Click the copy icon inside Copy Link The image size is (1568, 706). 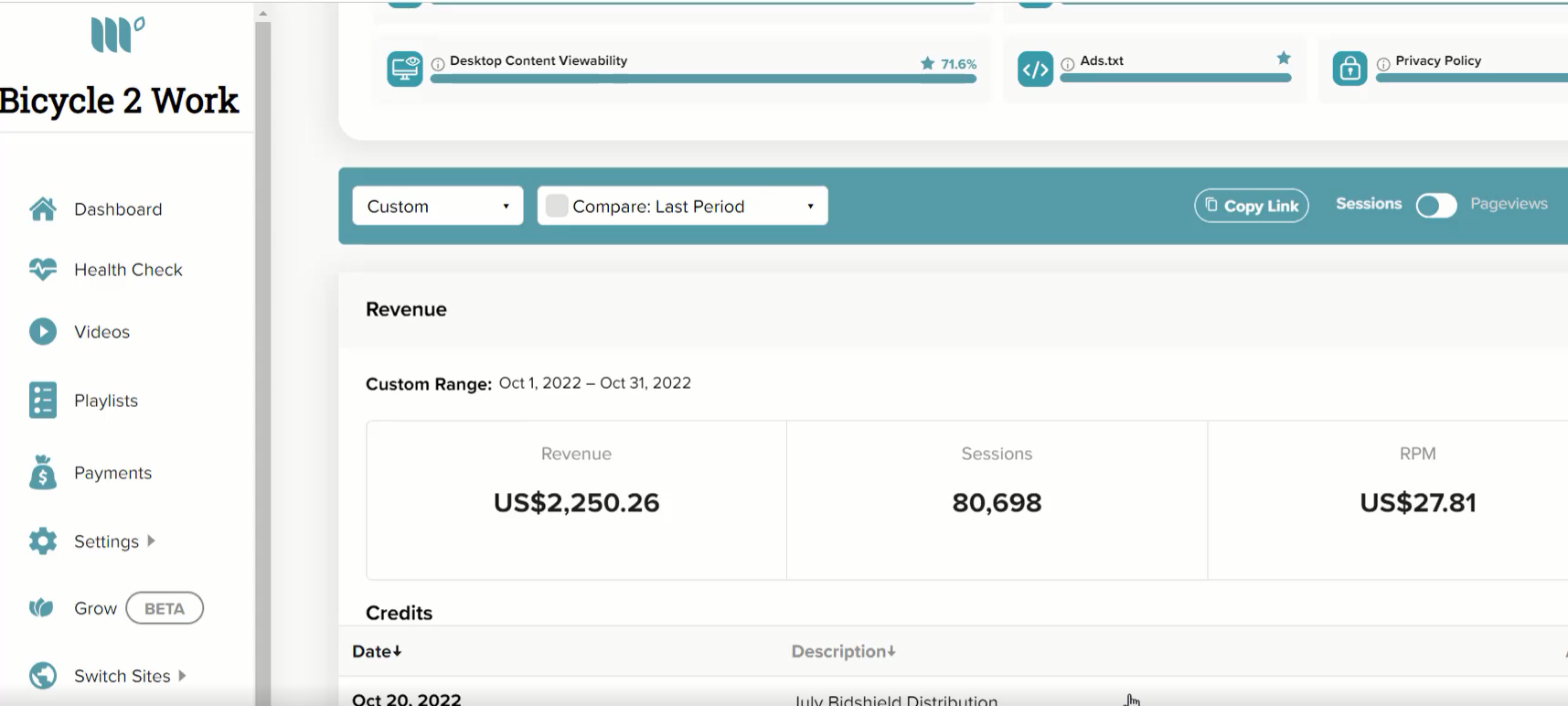coord(1211,205)
